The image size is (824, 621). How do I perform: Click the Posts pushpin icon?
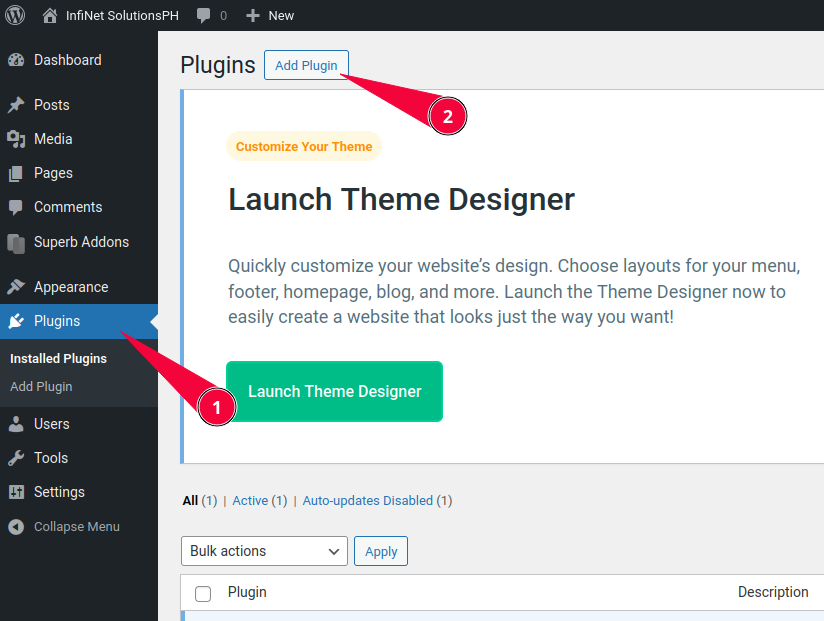tap(16, 105)
